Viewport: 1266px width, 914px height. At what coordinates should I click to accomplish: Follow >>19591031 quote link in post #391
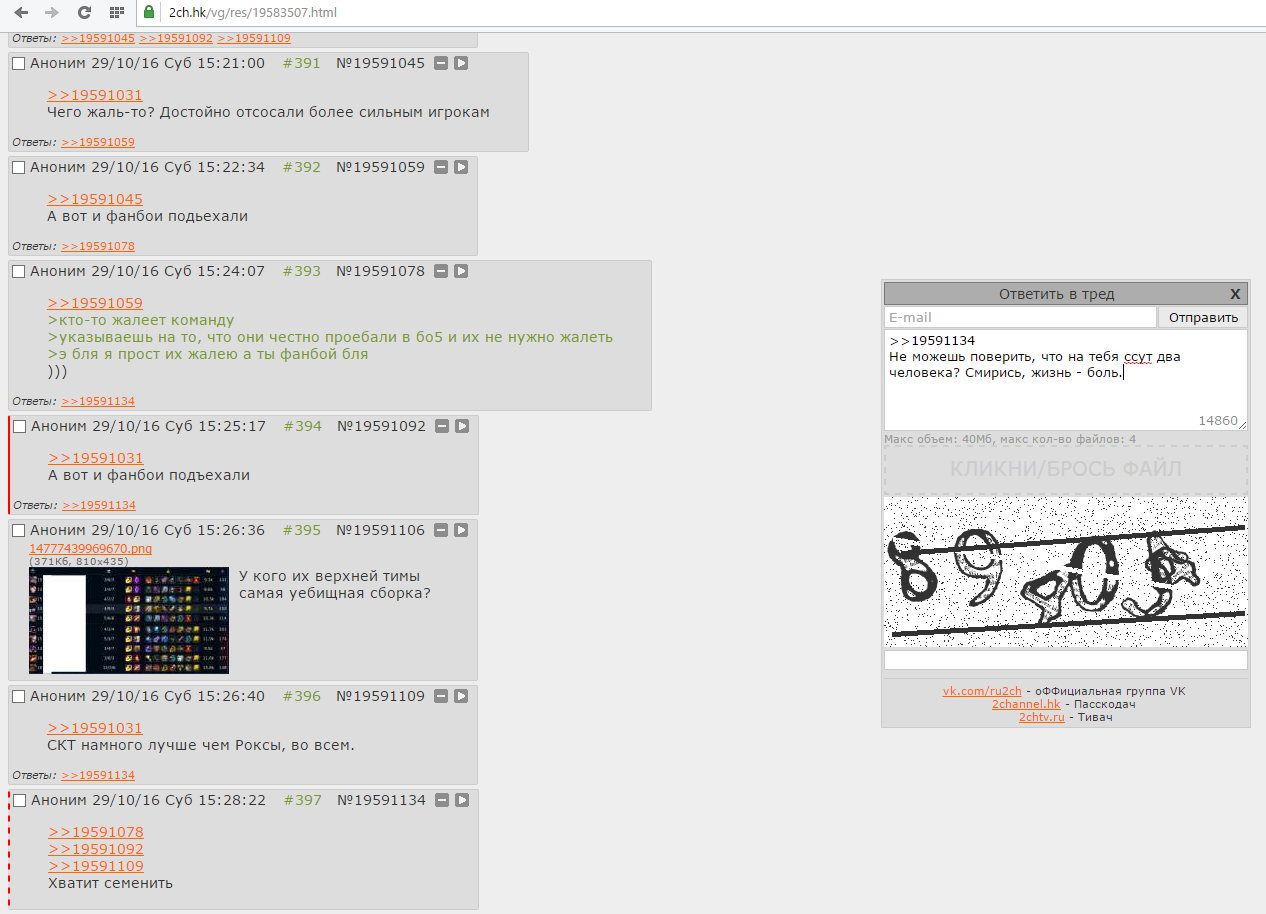[95, 95]
